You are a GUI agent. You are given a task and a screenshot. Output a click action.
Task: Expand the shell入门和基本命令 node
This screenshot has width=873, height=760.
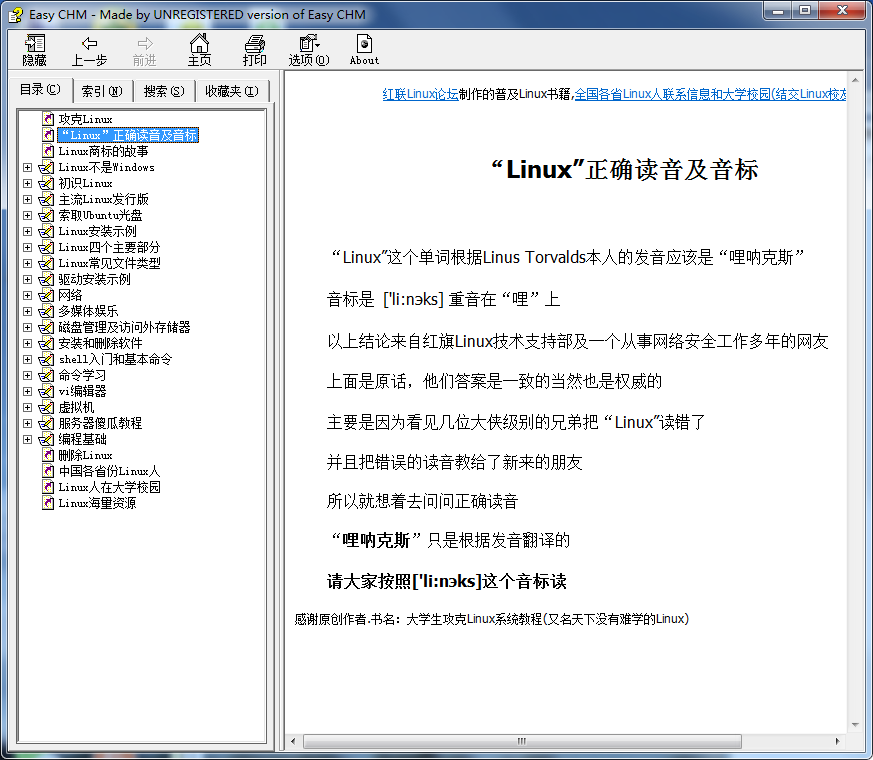(27, 359)
